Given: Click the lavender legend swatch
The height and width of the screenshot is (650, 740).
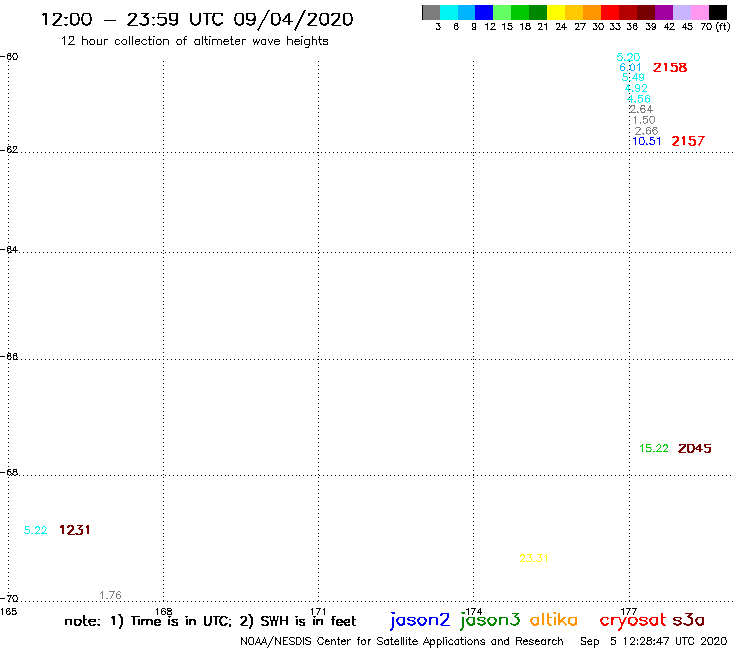Looking at the screenshot, I should [681, 12].
